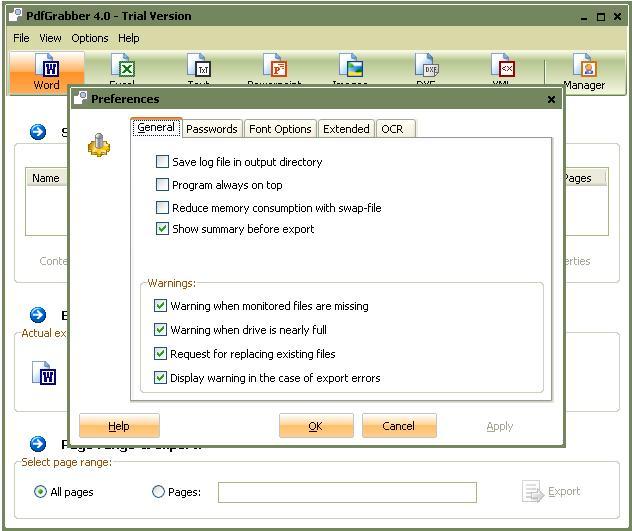Open the View menu

50,38
